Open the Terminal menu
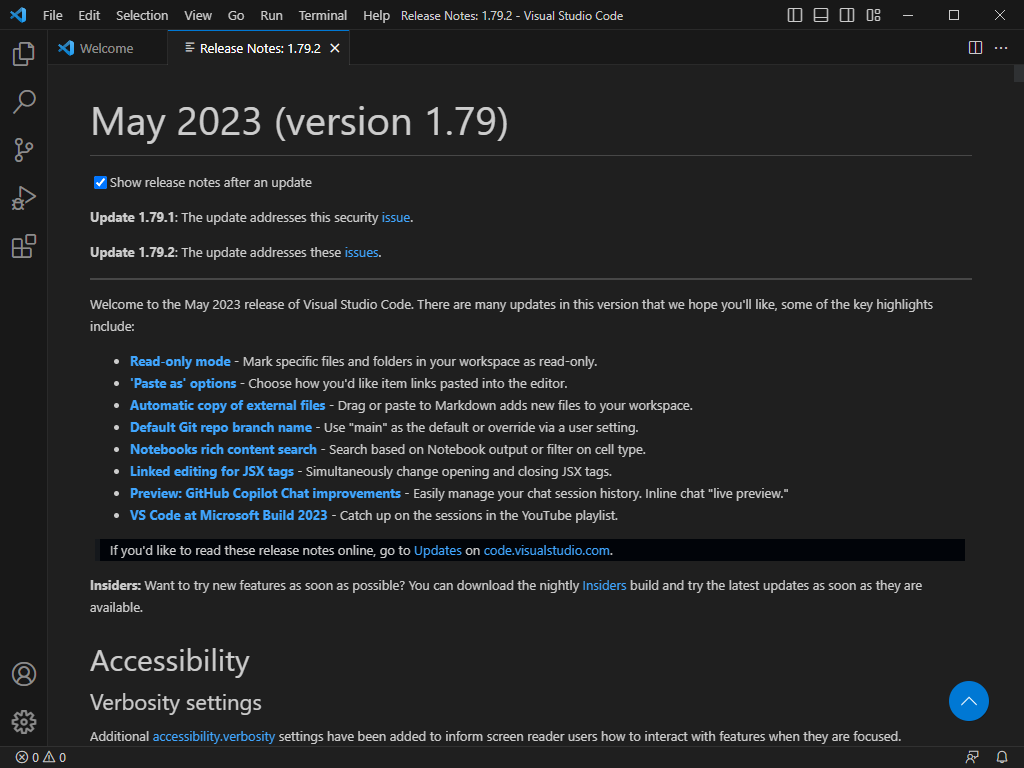Viewport: 1024px width, 768px height. [x=323, y=15]
